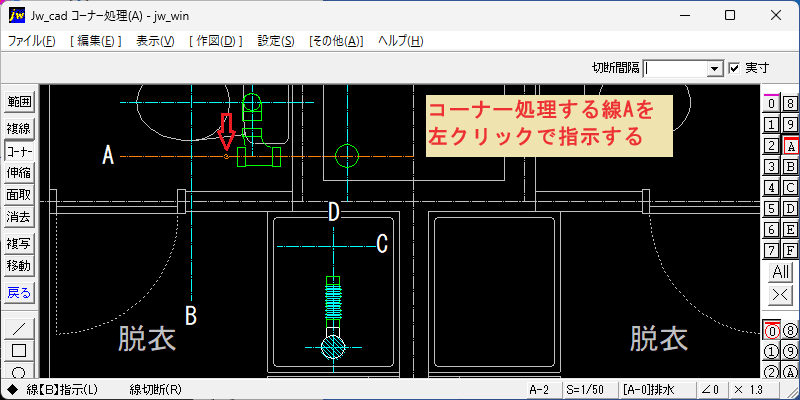Viewport: 800px width, 400px height.
Task: Open the 表示(V) menu
Action: (155, 41)
